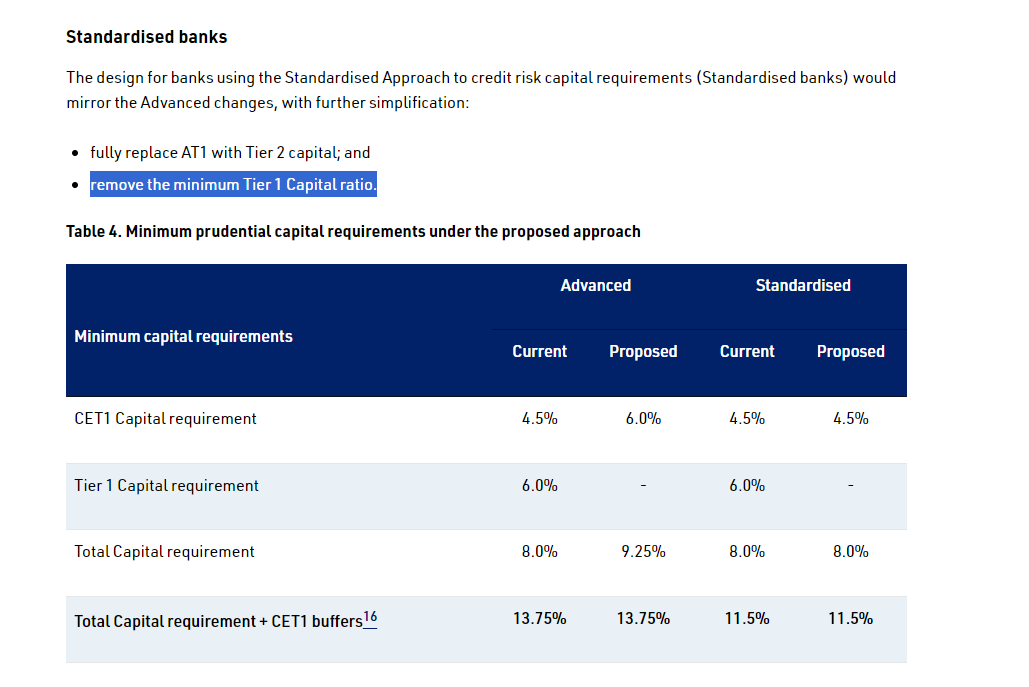Click the 'fully replace AT1 with Tier 2 capital' bullet
Viewport: 1029px width, 687px height.
point(230,153)
